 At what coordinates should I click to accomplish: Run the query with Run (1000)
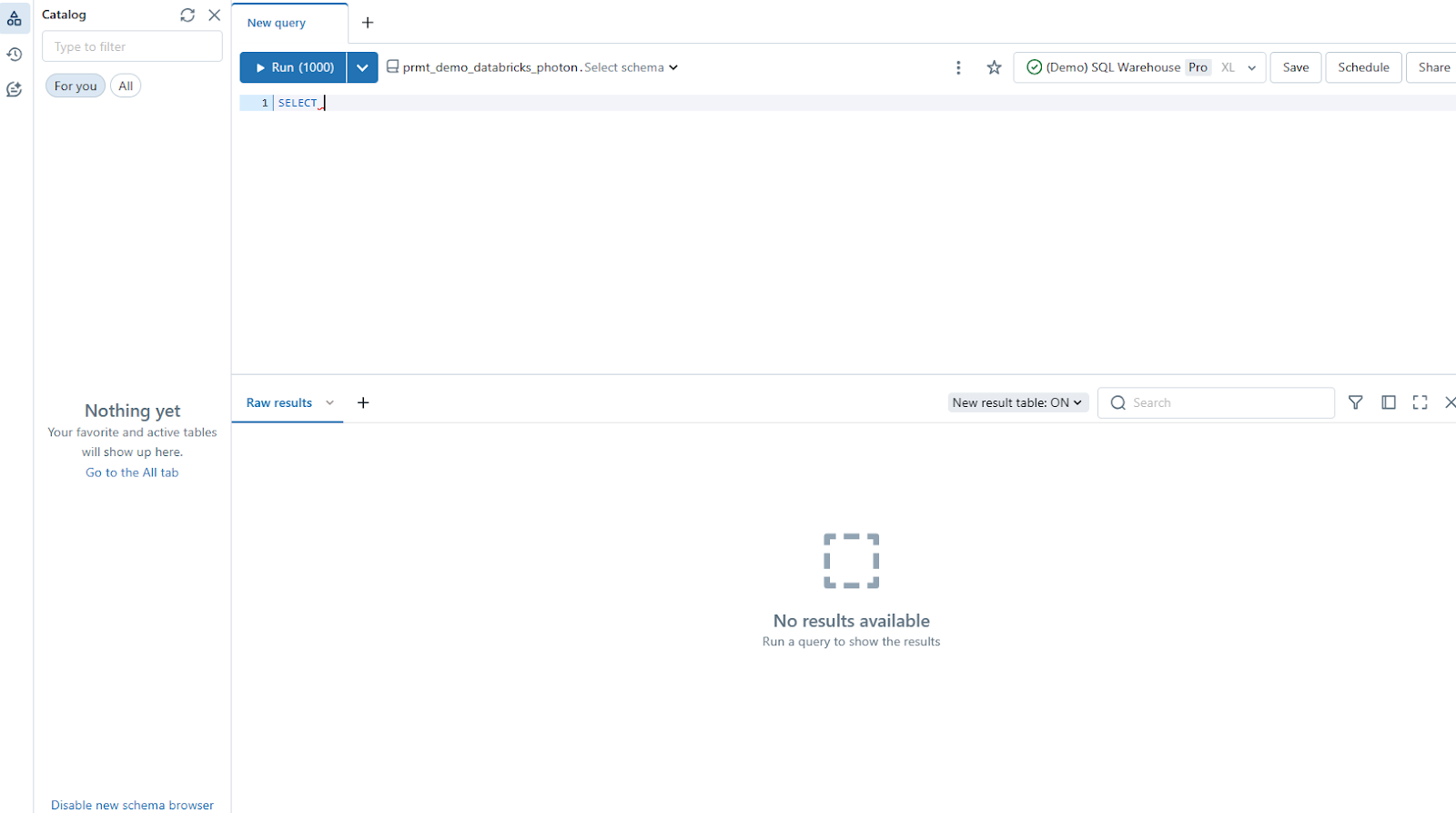coord(293,67)
